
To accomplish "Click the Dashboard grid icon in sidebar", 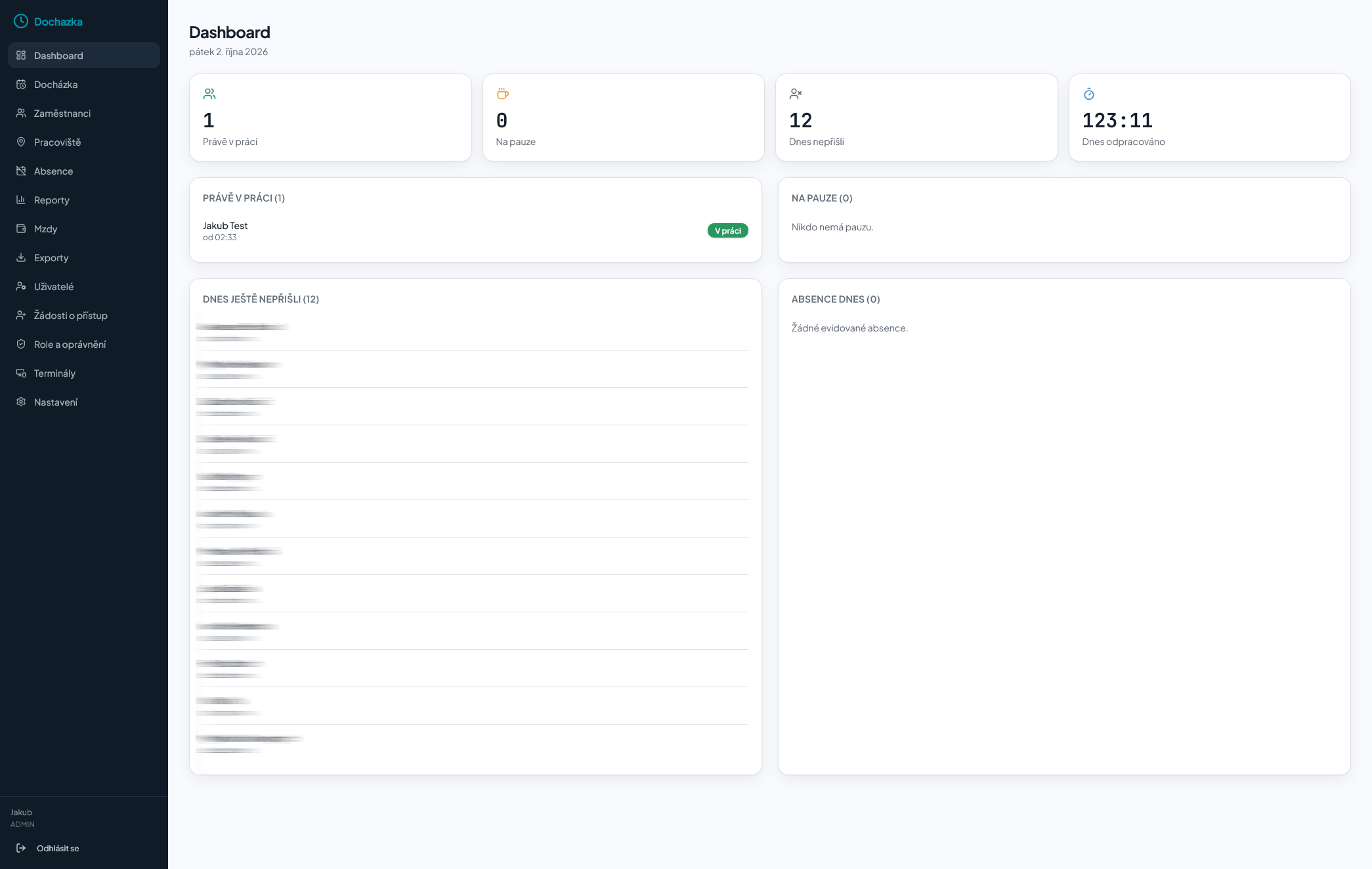I will (x=21, y=56).
